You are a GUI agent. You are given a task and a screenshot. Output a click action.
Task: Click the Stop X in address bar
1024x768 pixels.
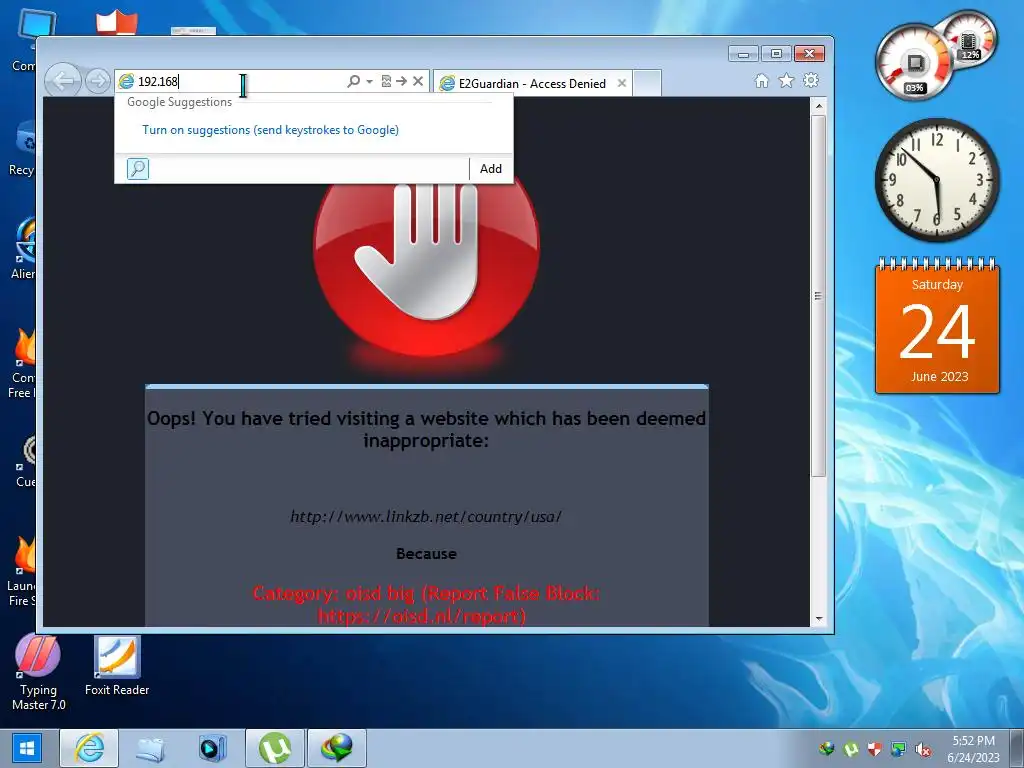(x=418, y=81)
